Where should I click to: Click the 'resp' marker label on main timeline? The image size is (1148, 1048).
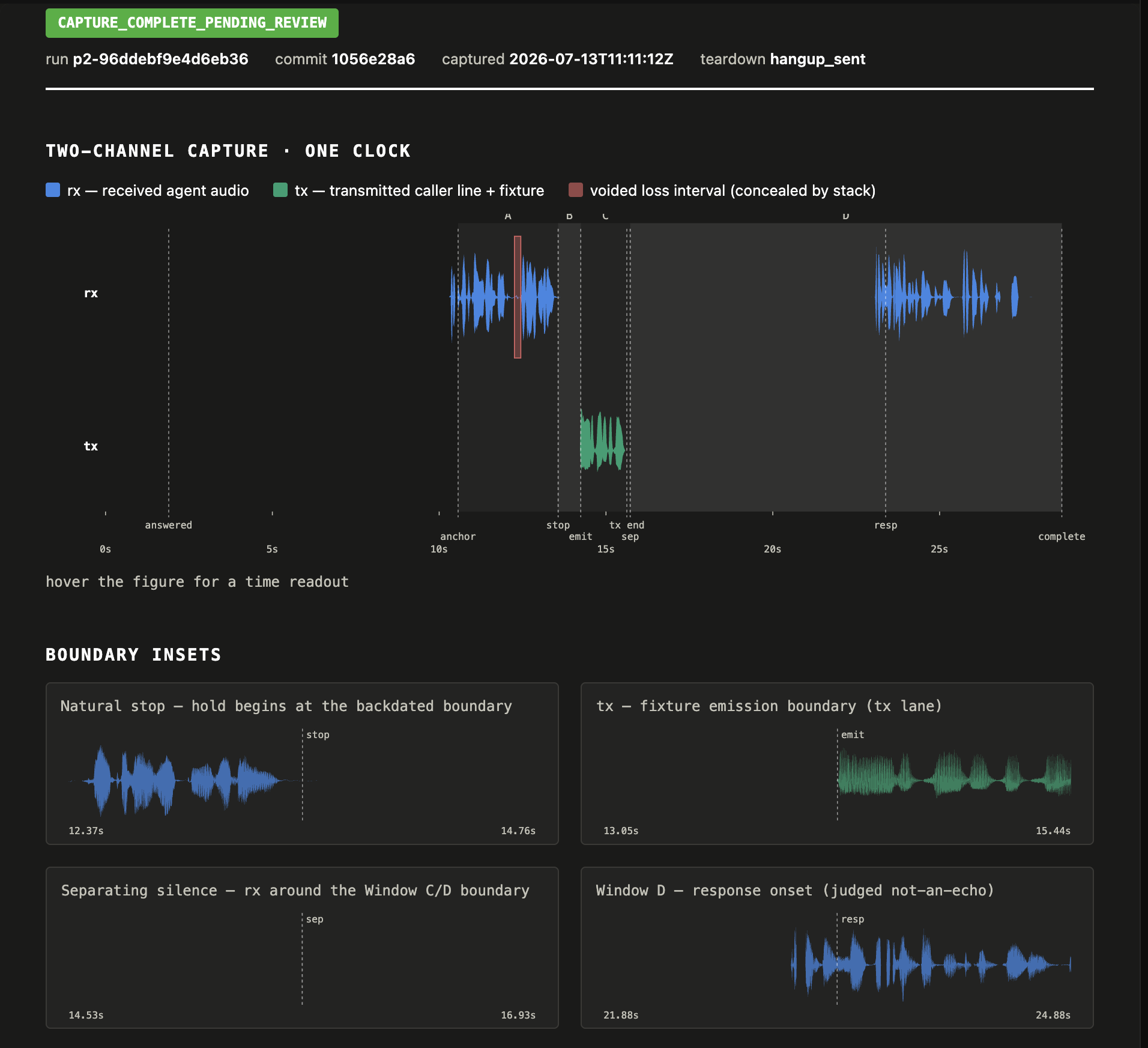886,525
